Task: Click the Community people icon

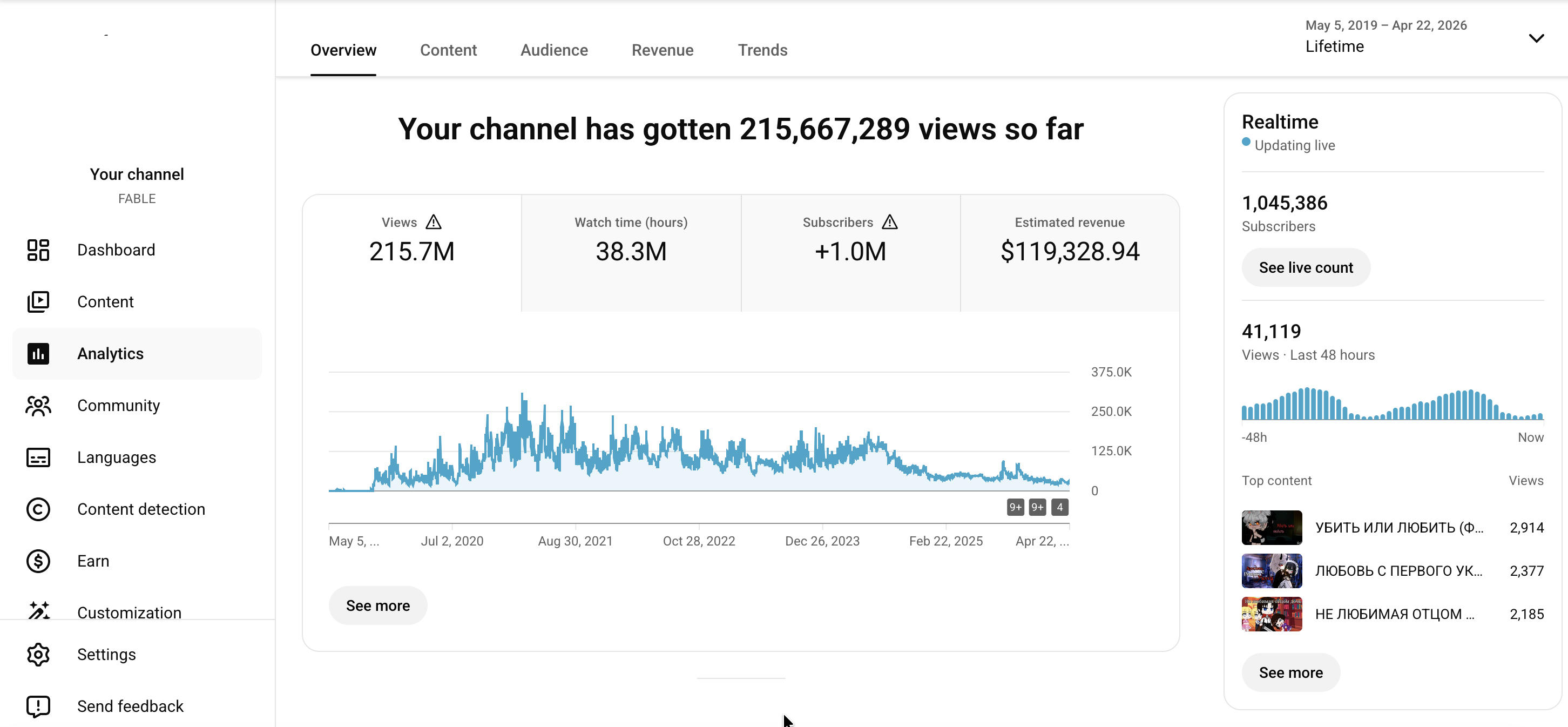Action: pos(38,406)
